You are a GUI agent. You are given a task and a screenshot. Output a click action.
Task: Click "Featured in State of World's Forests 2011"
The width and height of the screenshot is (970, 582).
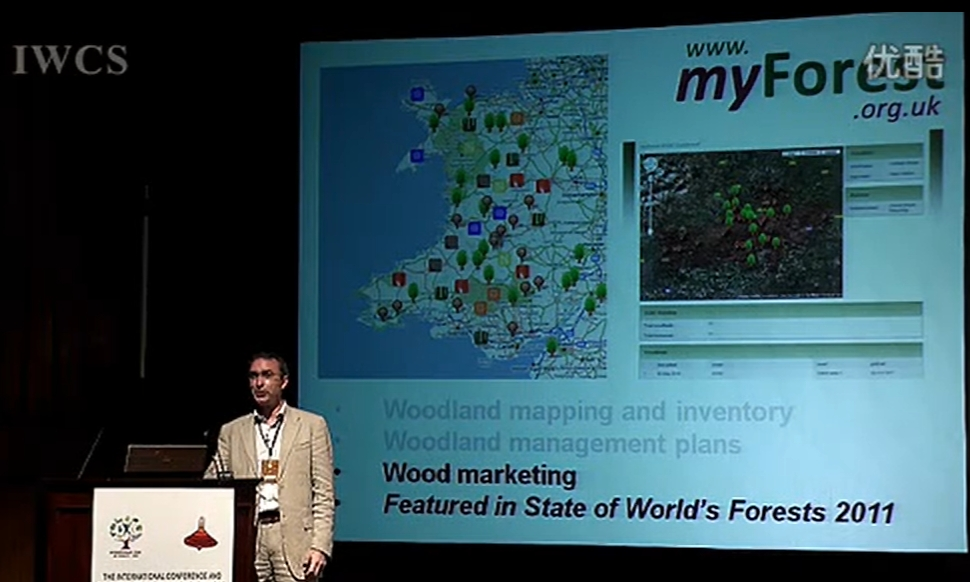(639, 509)
